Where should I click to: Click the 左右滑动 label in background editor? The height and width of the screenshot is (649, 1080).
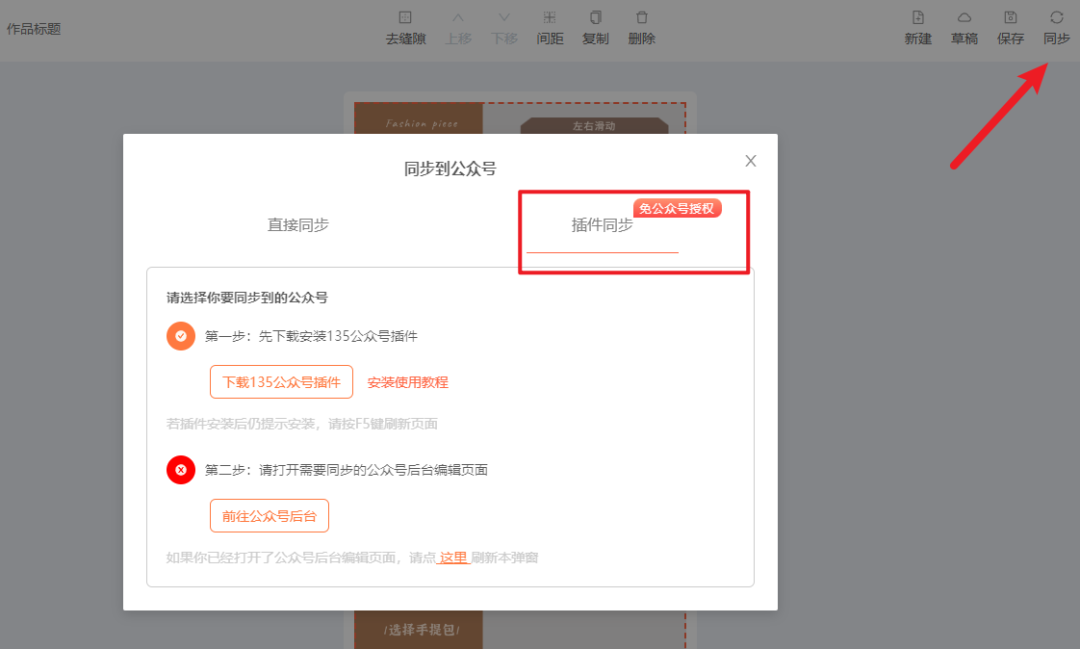pos(594,126)
